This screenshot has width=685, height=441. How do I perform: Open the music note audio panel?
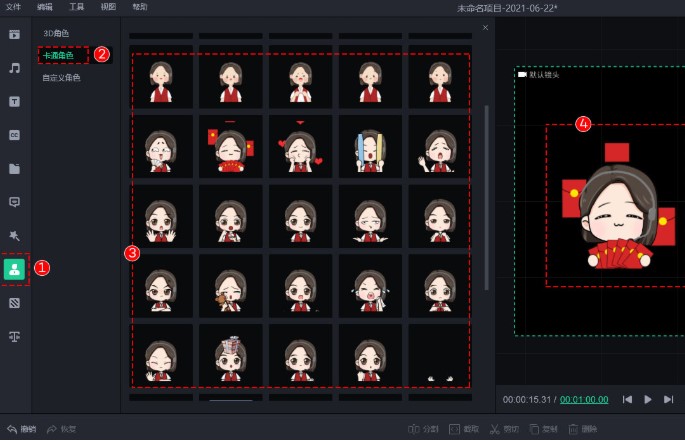[x=15, y=68]
